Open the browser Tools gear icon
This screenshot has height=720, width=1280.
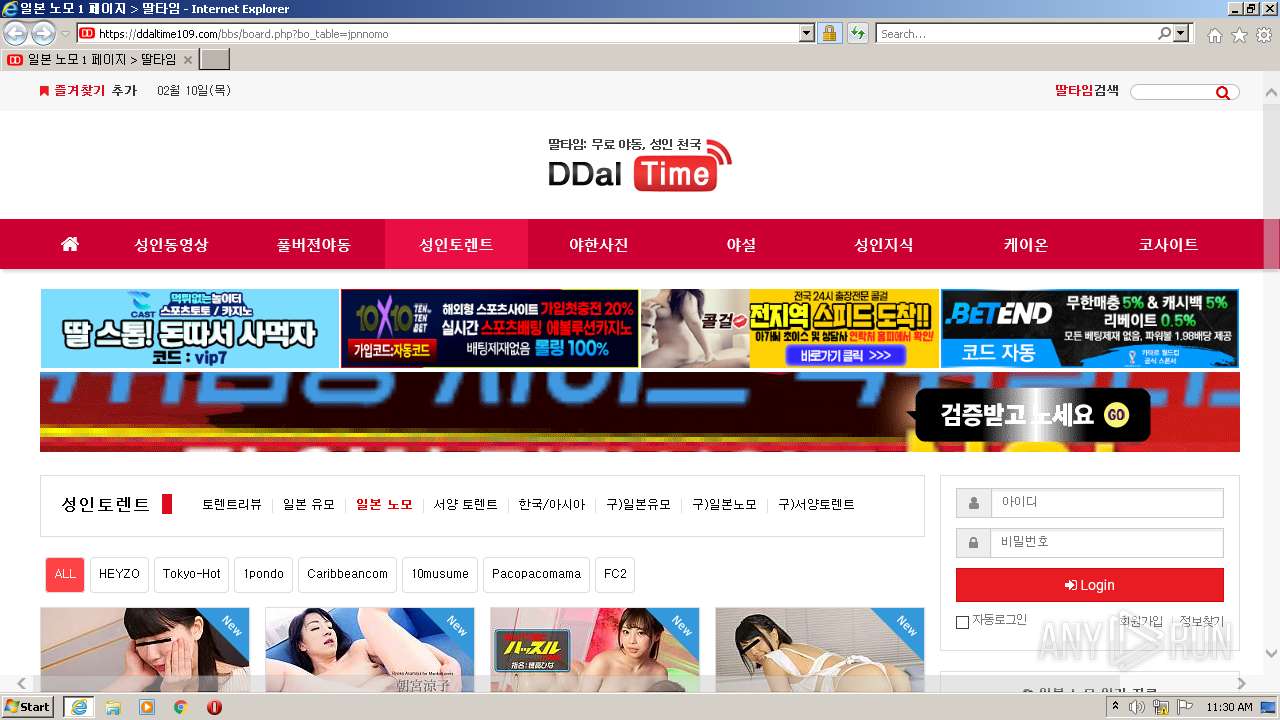click(1264, 35)
